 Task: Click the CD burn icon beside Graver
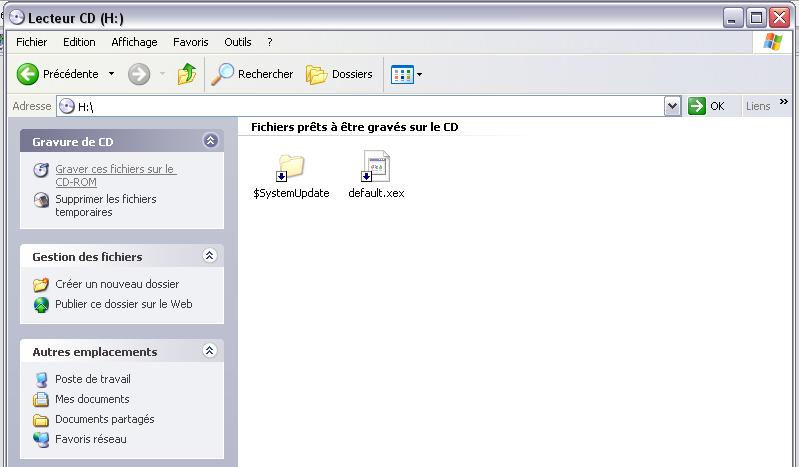(41, 170)
